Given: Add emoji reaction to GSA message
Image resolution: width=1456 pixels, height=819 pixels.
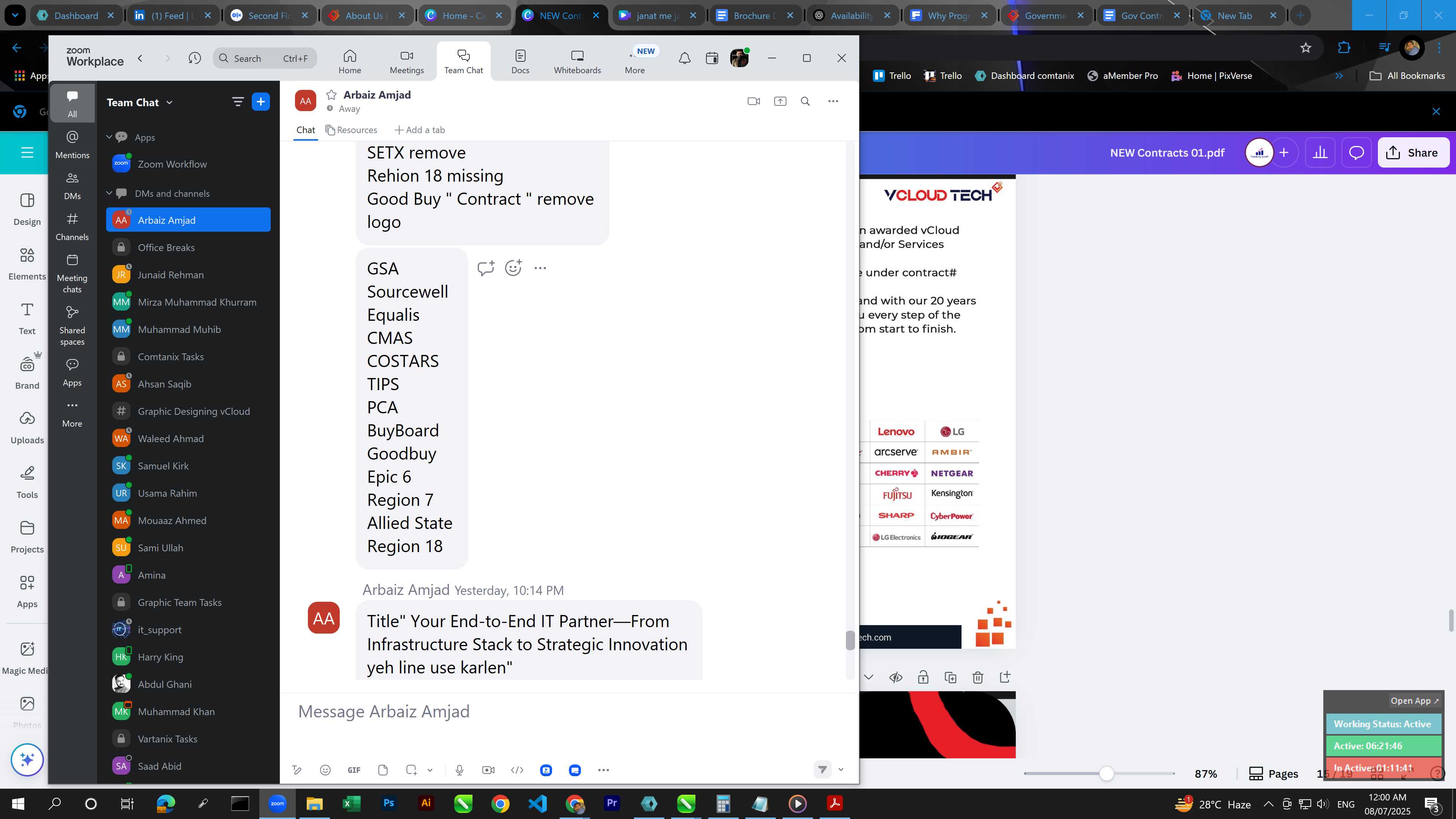Looking at the screenshot, I should pyautogui.click(x=513, y=268).
